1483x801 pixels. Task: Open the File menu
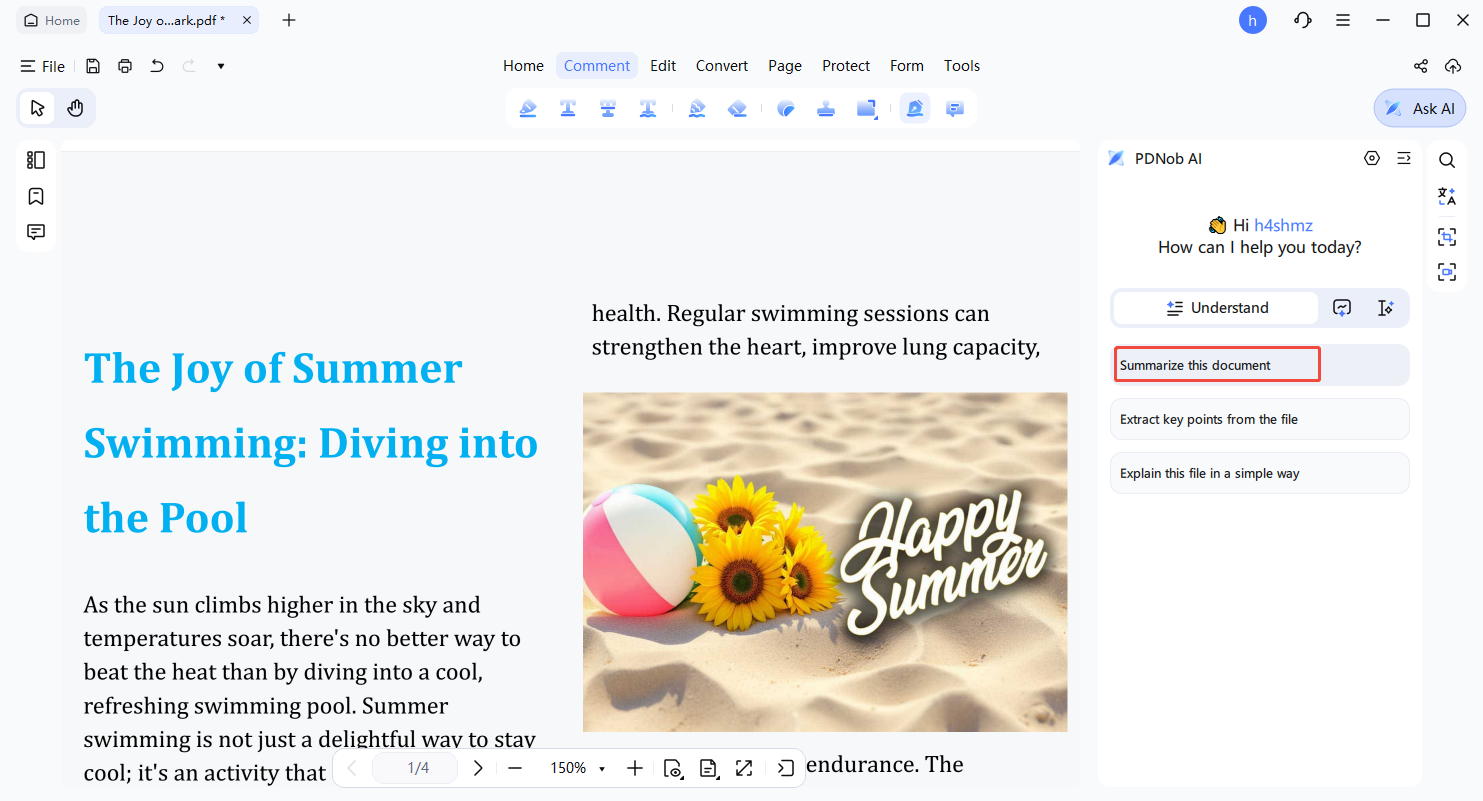pos(42,66)
